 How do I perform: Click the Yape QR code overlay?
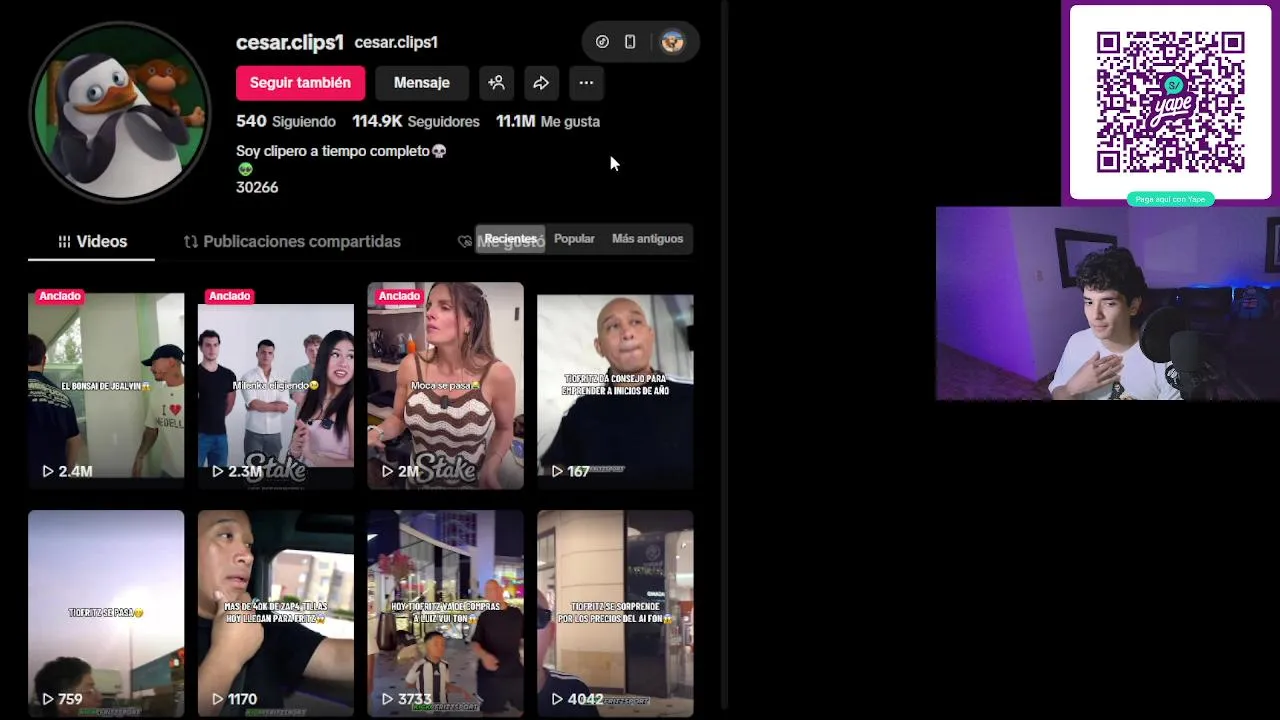[1170, 102]
